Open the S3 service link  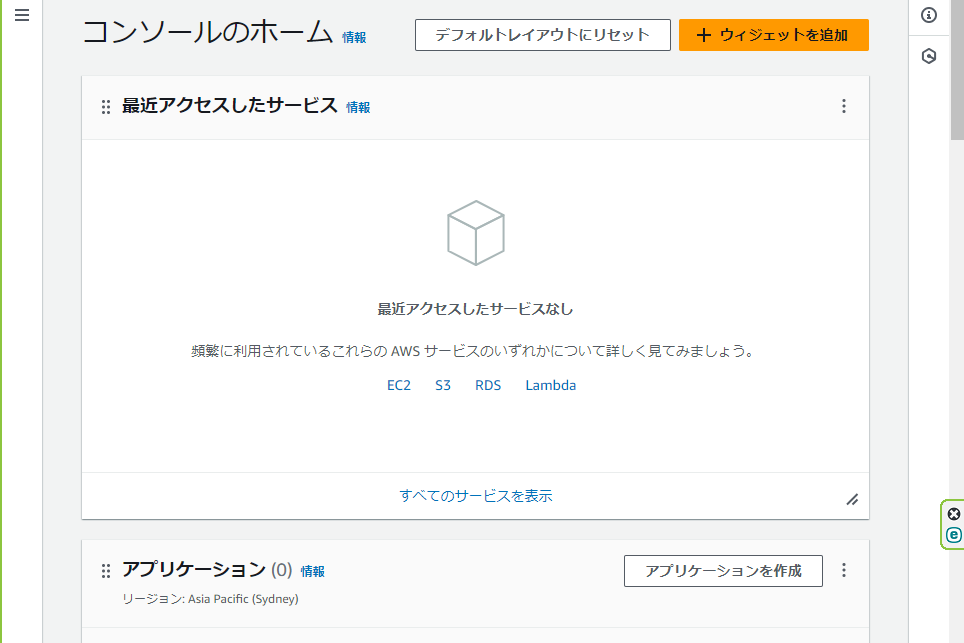(x=443, y=385)
